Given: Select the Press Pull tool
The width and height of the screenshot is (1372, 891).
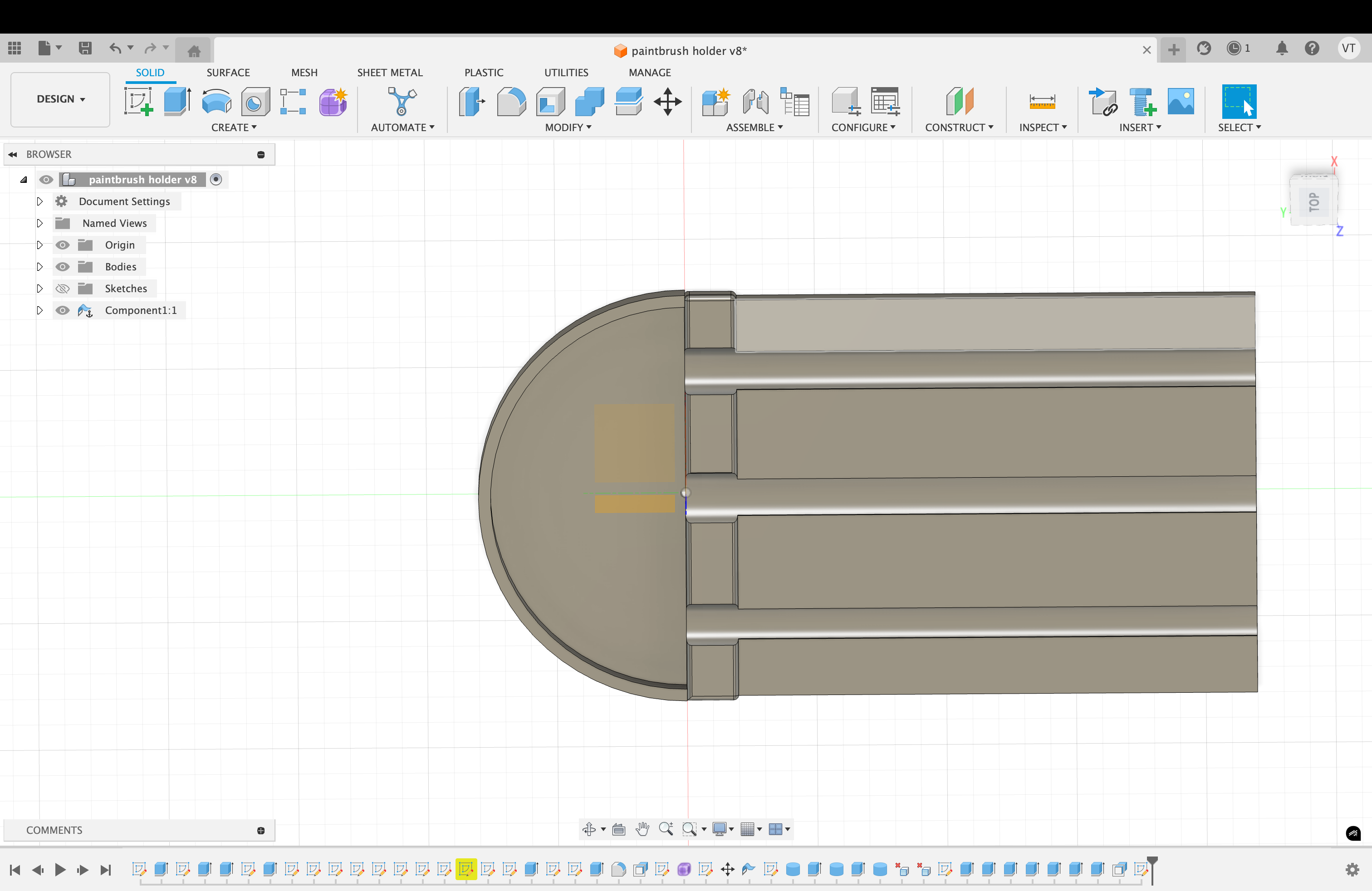Looking at the screenshot, I should click(472, 102).
